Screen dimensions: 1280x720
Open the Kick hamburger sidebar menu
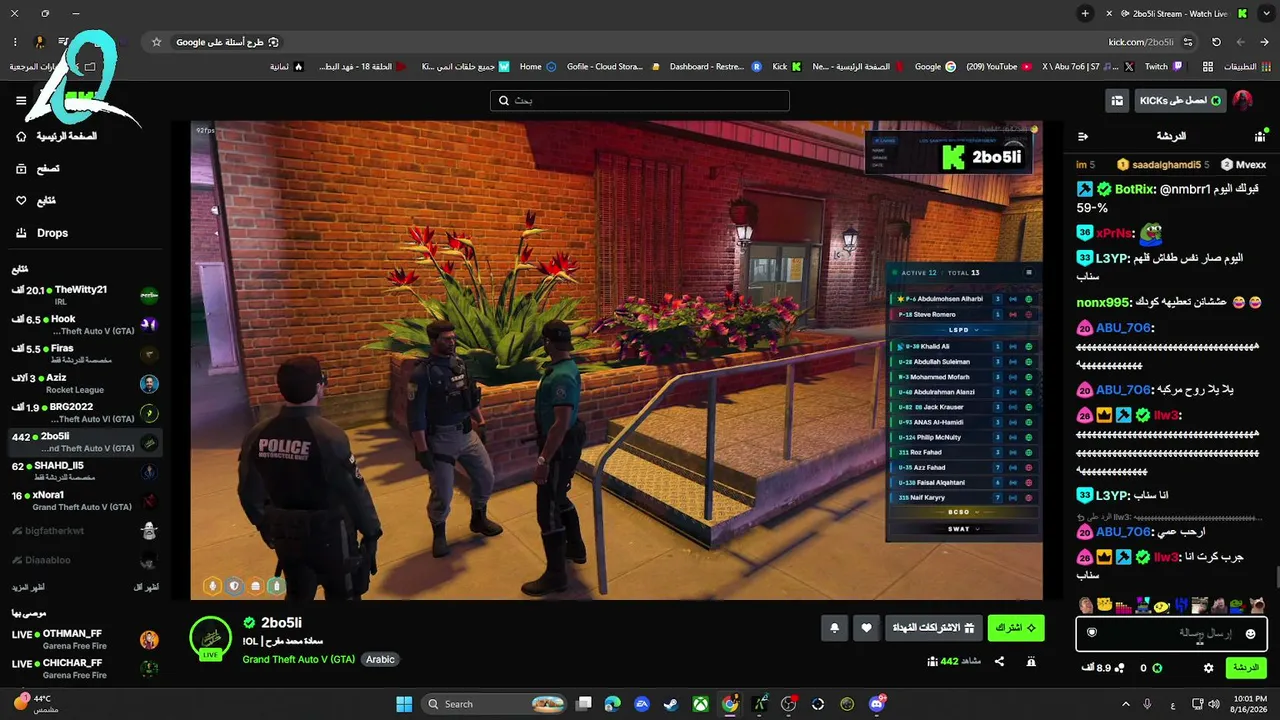[x=21, y=100]
